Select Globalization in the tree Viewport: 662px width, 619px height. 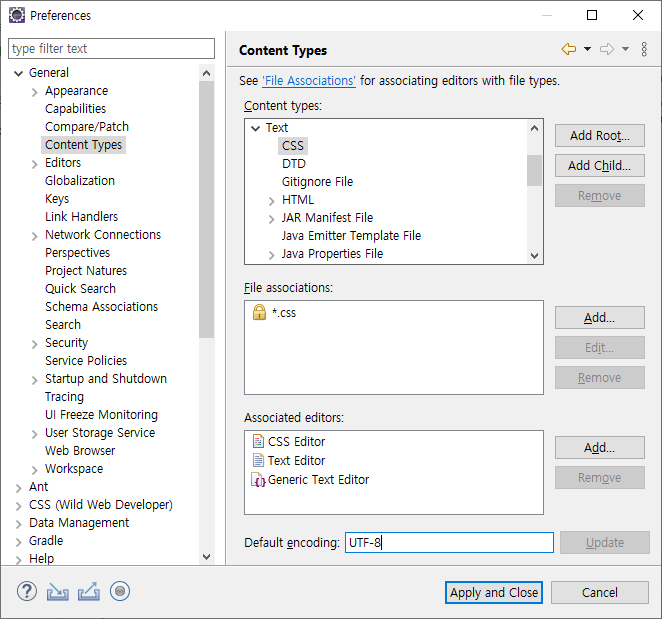point(80,181)
